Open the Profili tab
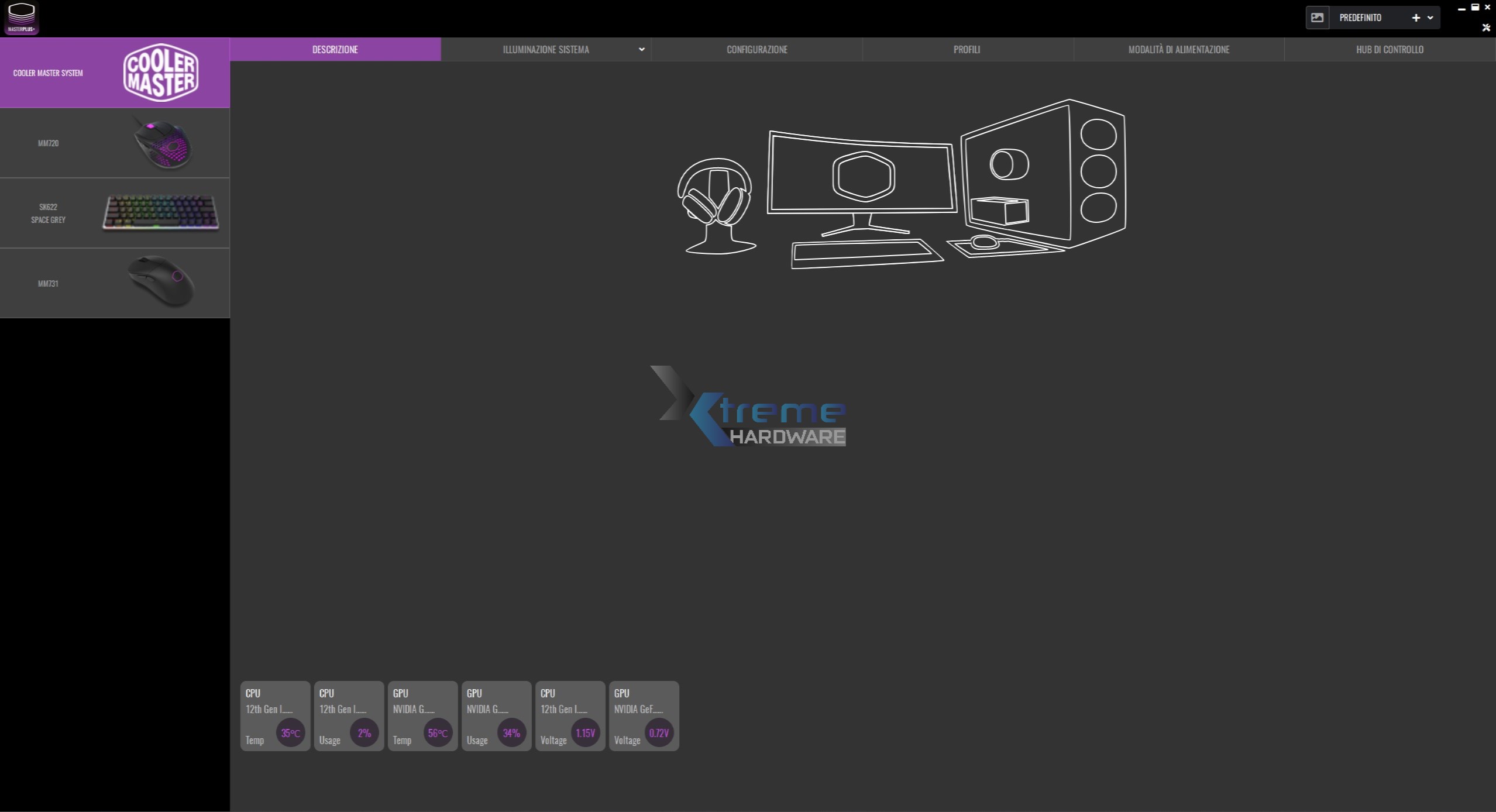 pyautogui.click(x=967, y=50)
